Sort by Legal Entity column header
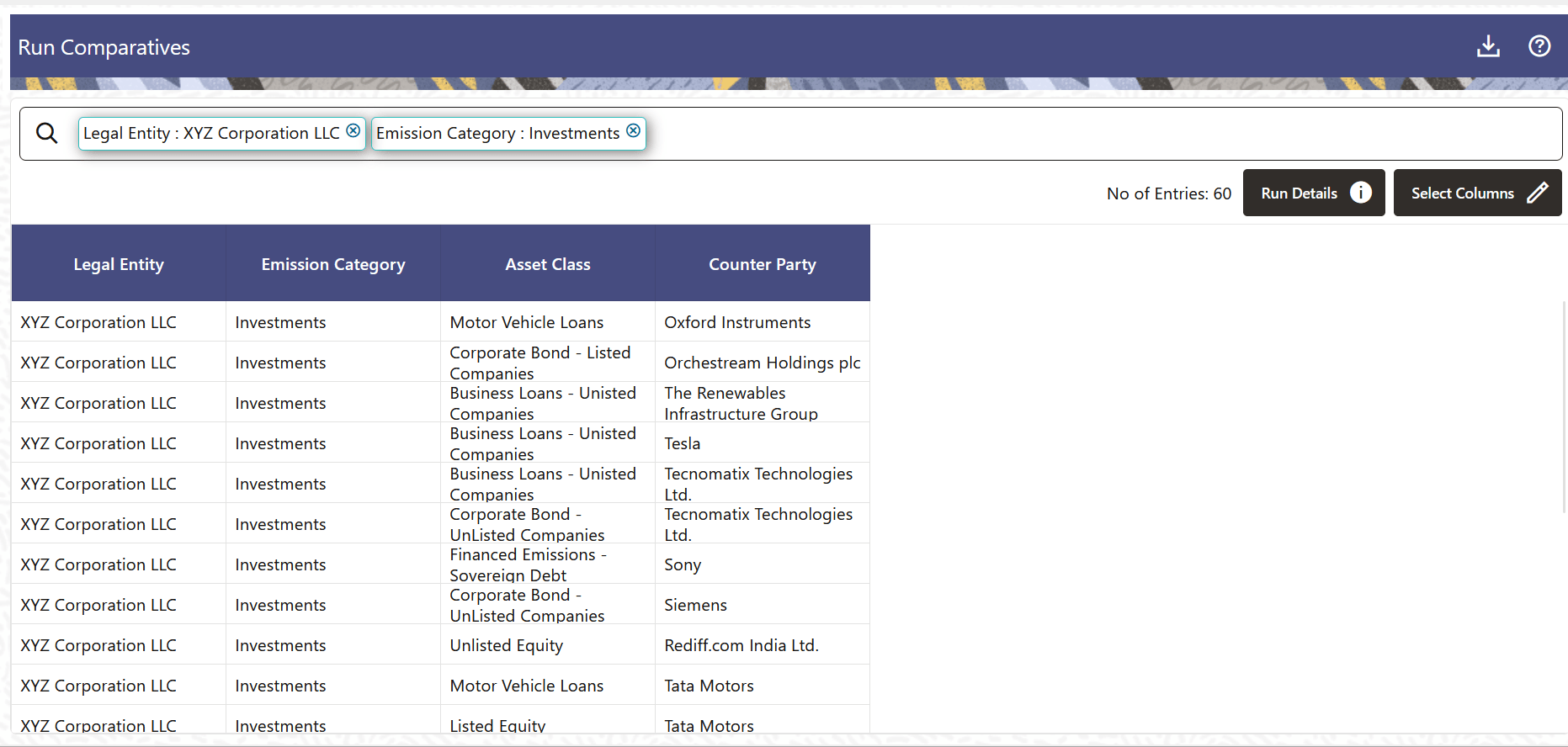This screenshot has height=747, width=1568. pos(119,263)
